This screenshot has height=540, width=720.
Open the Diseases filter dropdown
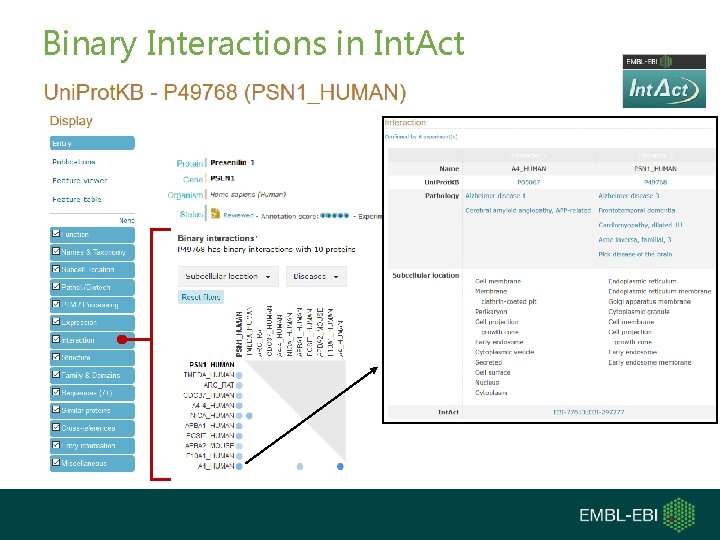[316, 276]
